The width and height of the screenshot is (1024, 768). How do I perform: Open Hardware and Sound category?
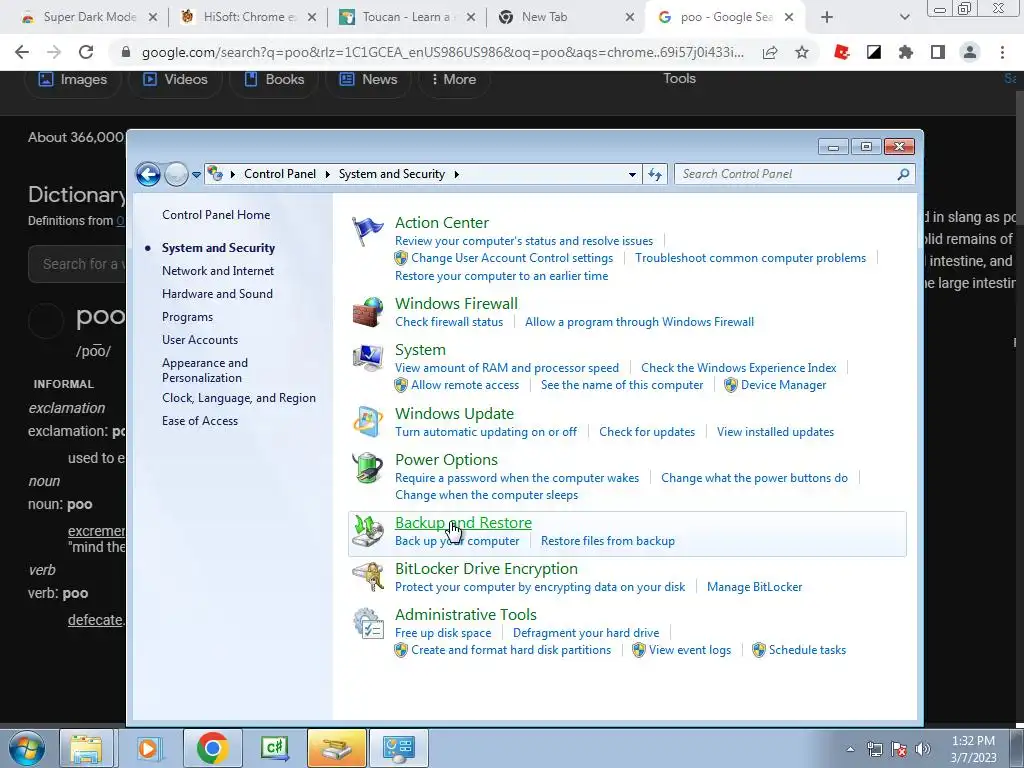coord(217,294)
